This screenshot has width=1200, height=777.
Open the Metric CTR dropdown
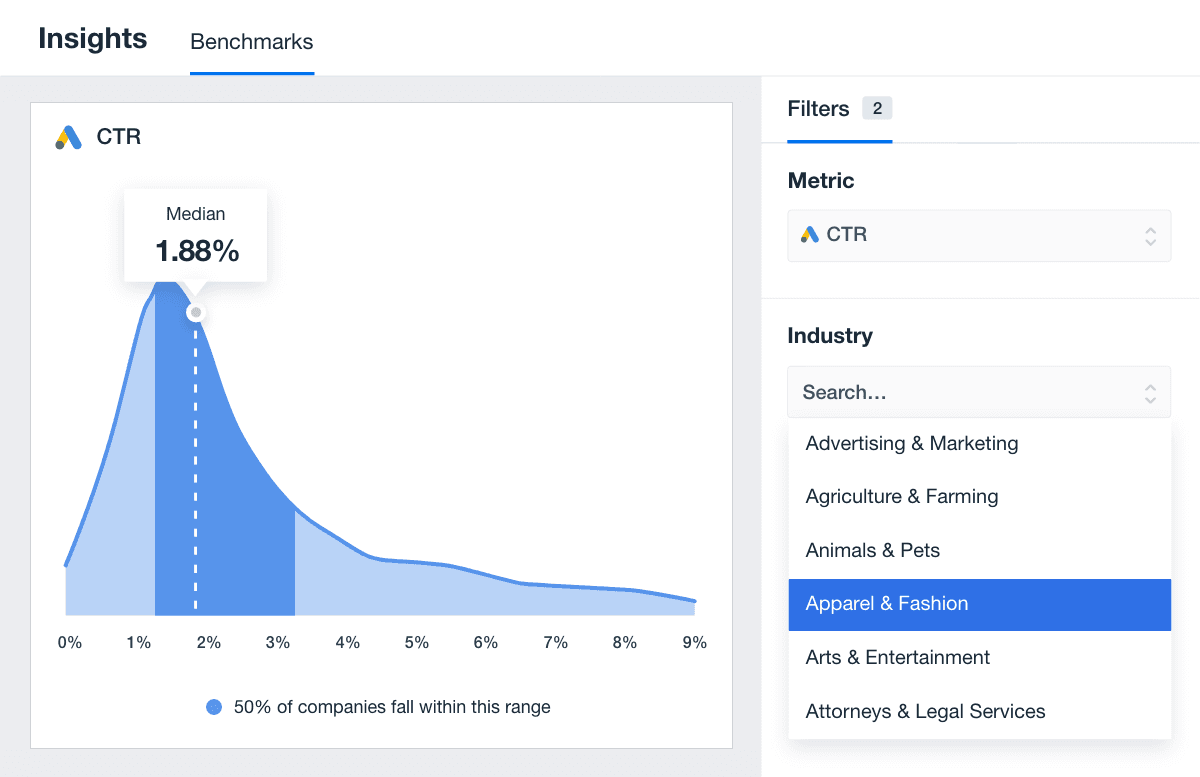click(978, 235)
